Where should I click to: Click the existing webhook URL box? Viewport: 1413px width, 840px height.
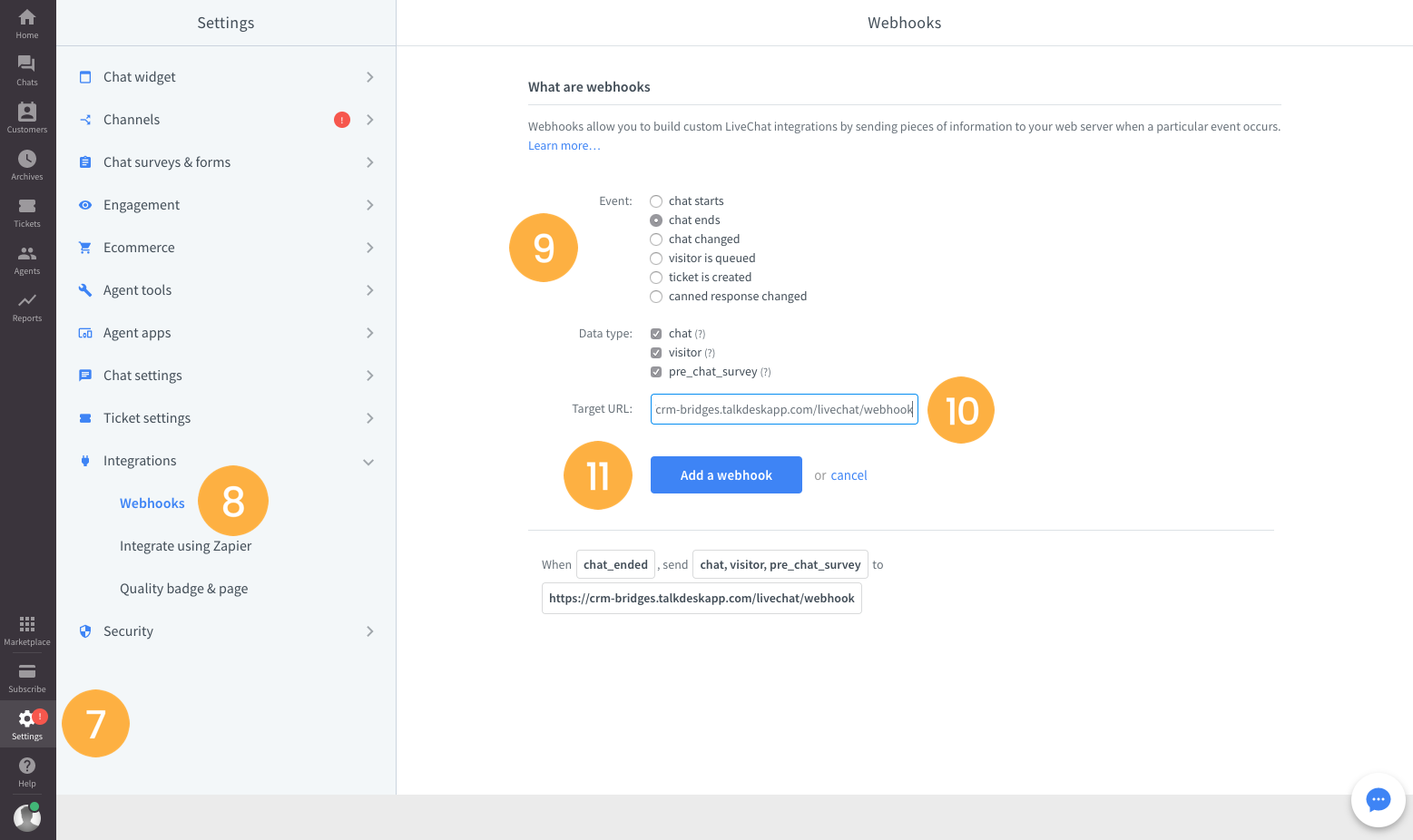pyautogui.click(x=702, y=599)
